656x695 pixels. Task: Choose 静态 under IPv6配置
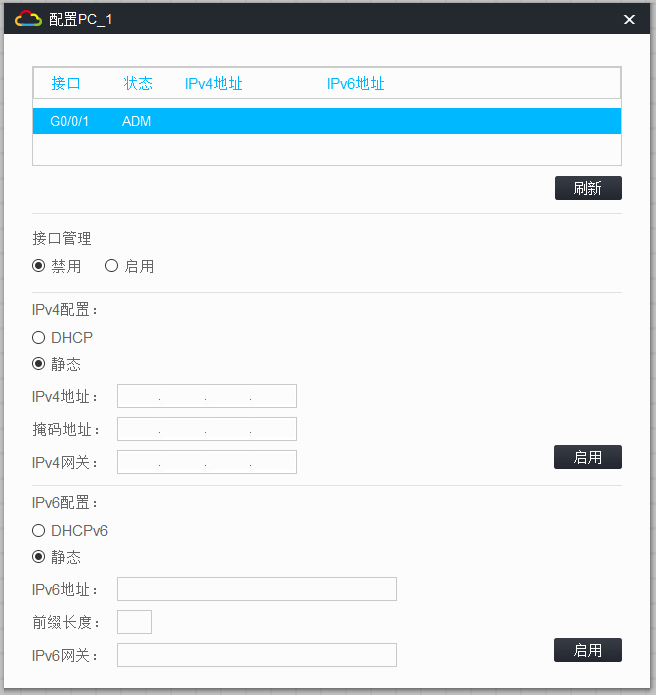pyautogui.click(x=39, y=557)
